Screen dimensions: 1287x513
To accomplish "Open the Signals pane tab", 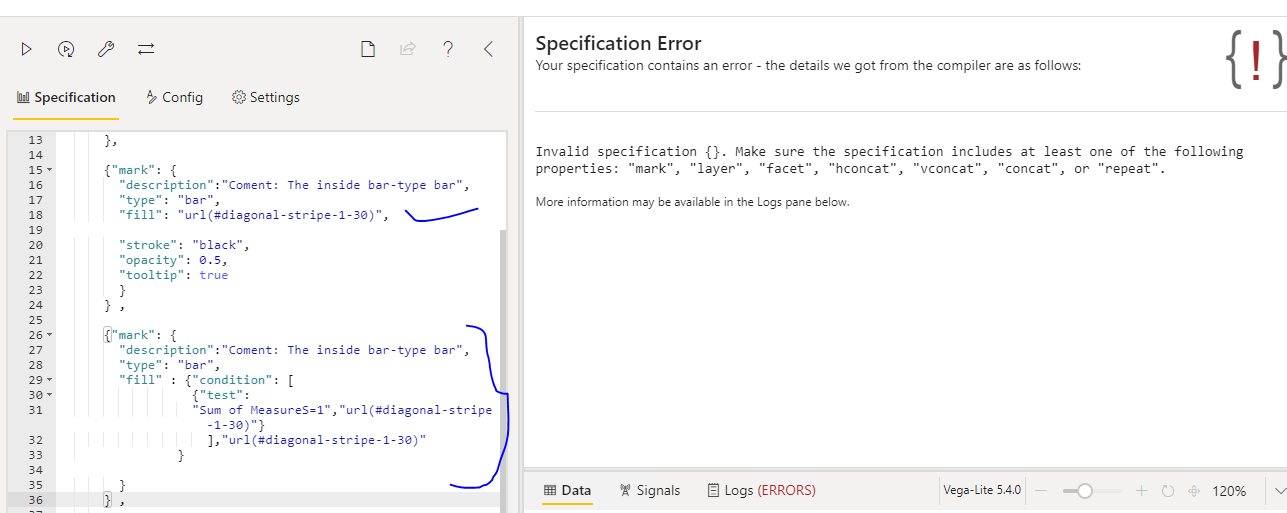I will 650,490.
